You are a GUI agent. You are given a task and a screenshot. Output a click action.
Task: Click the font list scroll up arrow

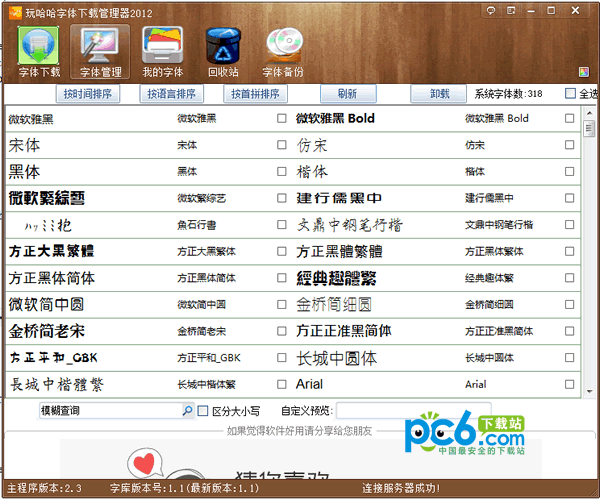click(589, 113)
